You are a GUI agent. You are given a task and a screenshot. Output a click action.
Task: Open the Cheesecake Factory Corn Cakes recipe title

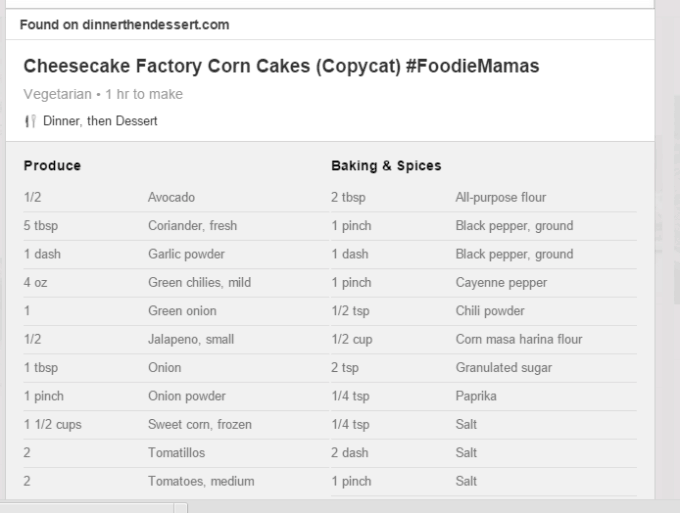(x=281, y=66)
